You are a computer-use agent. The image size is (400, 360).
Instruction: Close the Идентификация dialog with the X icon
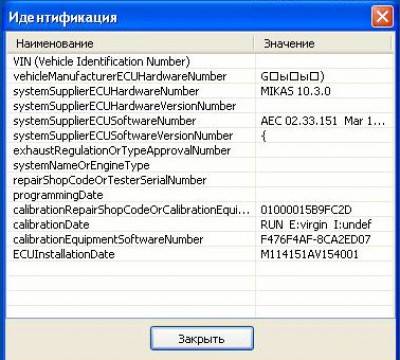[382, 17]
